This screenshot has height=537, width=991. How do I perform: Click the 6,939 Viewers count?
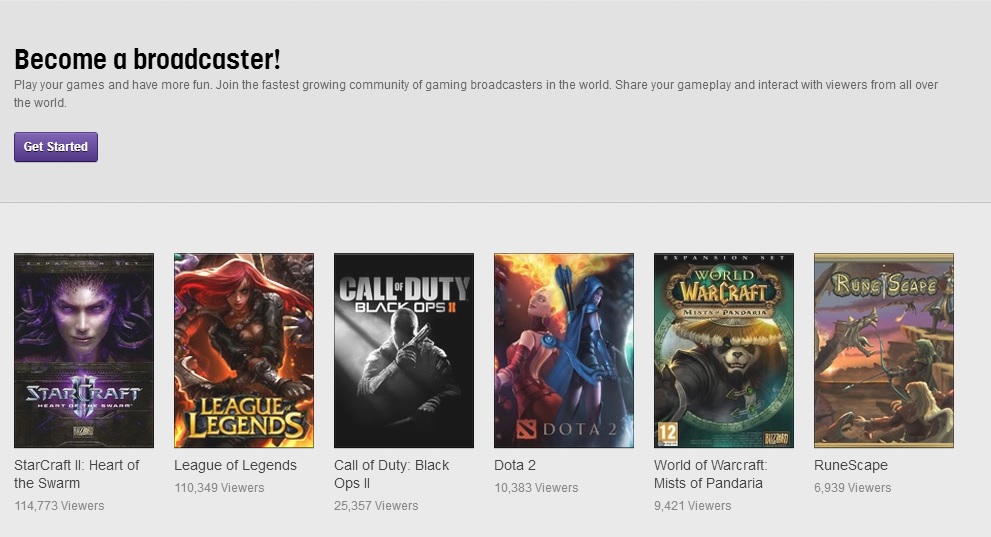click(x=852, y=488)
